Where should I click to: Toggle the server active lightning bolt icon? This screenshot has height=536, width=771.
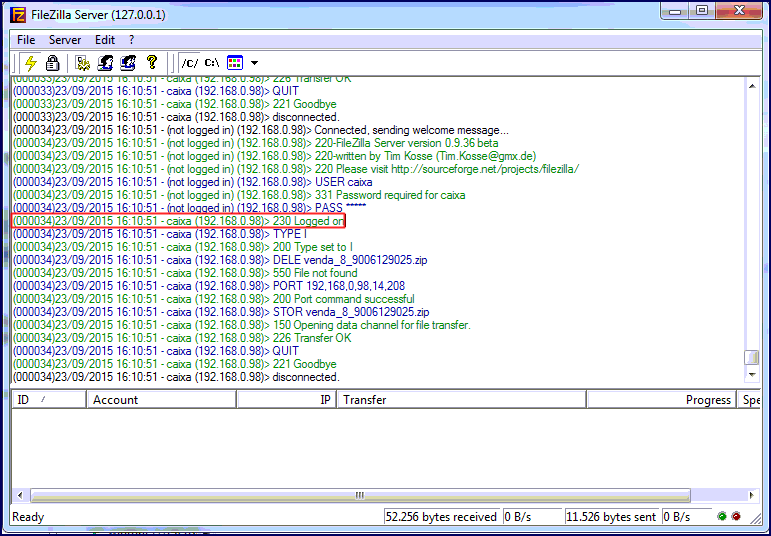[30, 63]
